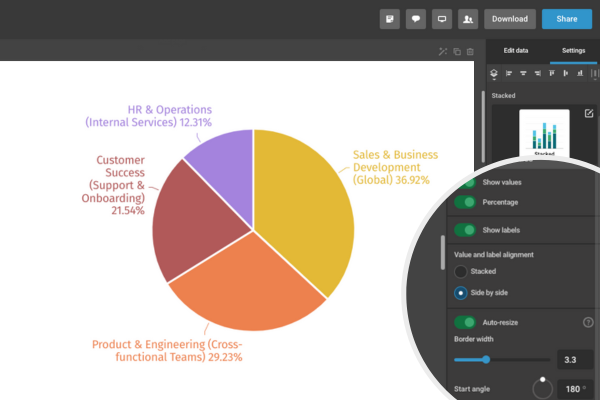Click the settings panel scrollbar thumb

pyautogui.click(x=443, y=253)
